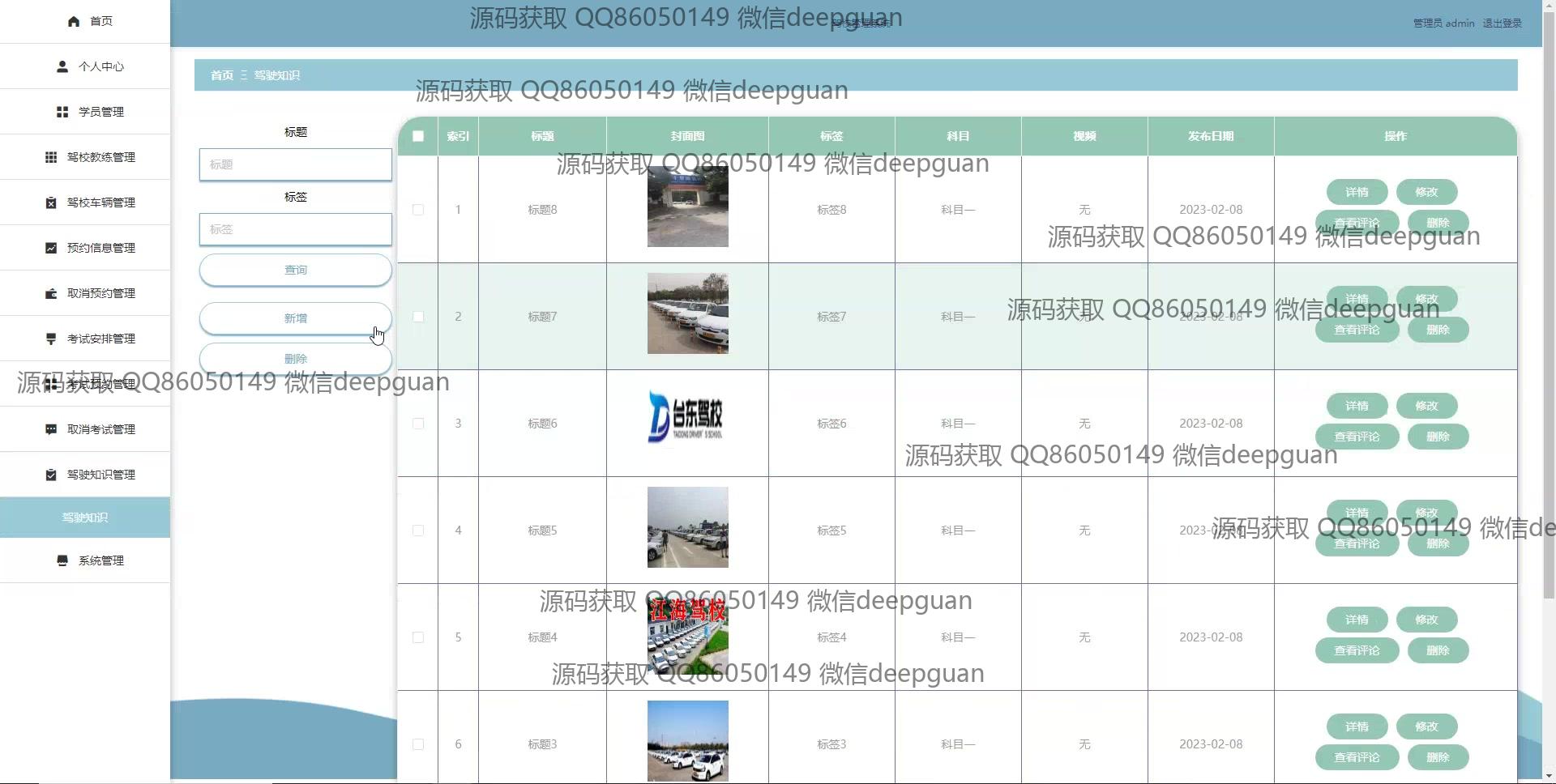Viewport: 1556px width, 784px height.
Task: Click the 删除 button under the search form
Action: [x=296, y=359]
